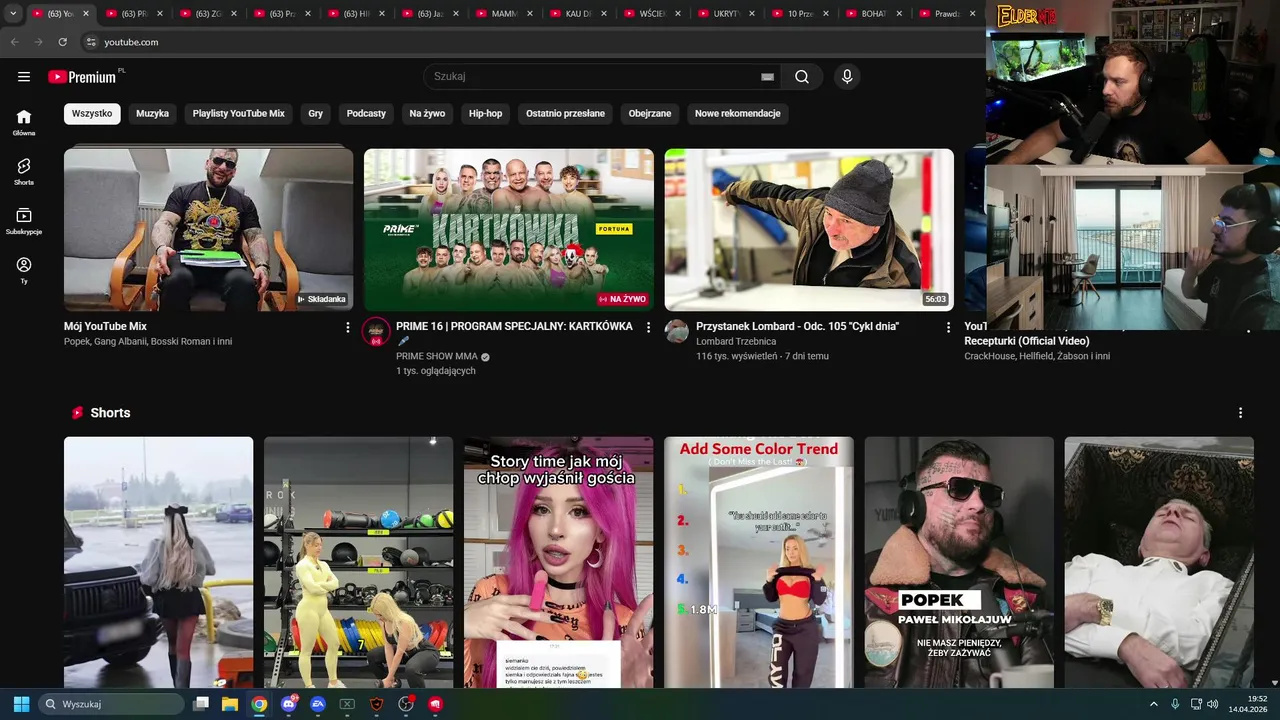Go back with the browser back arrow
This screenshot has width=1280, height=720.
tap(14, 42)
